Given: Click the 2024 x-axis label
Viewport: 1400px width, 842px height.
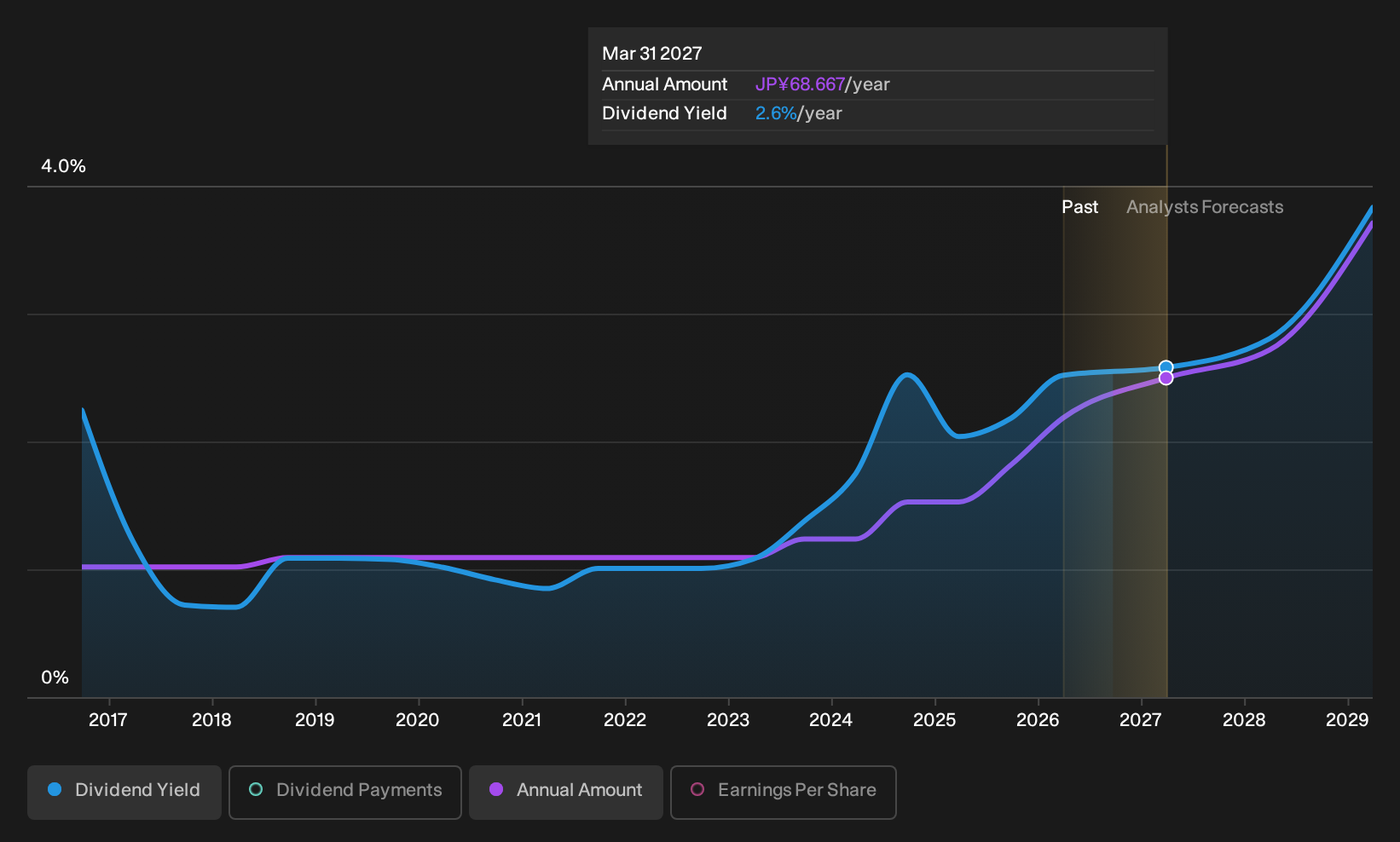Looking at the screenshot, I should pyautogui.click(x=830, y=720).
